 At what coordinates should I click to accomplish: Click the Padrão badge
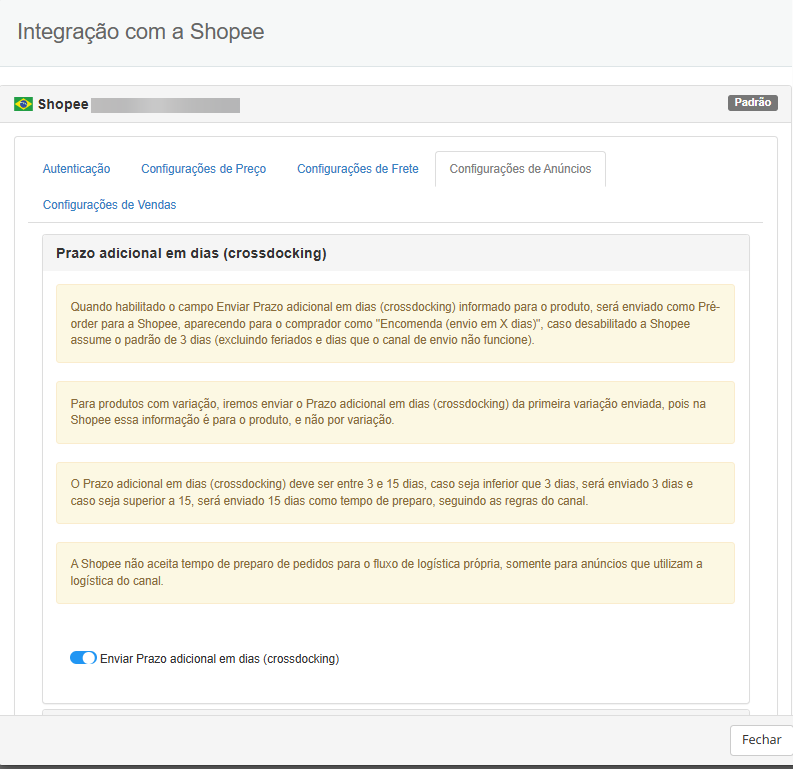[753, 103]
